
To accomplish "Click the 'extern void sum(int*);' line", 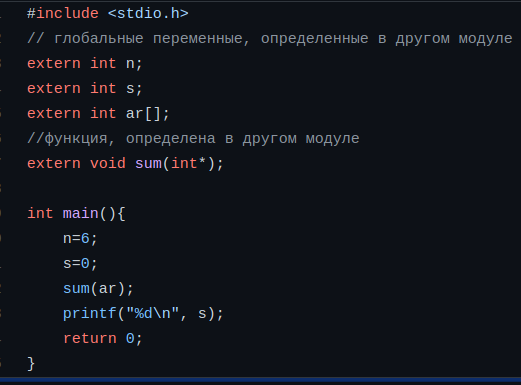I will 125,163.
